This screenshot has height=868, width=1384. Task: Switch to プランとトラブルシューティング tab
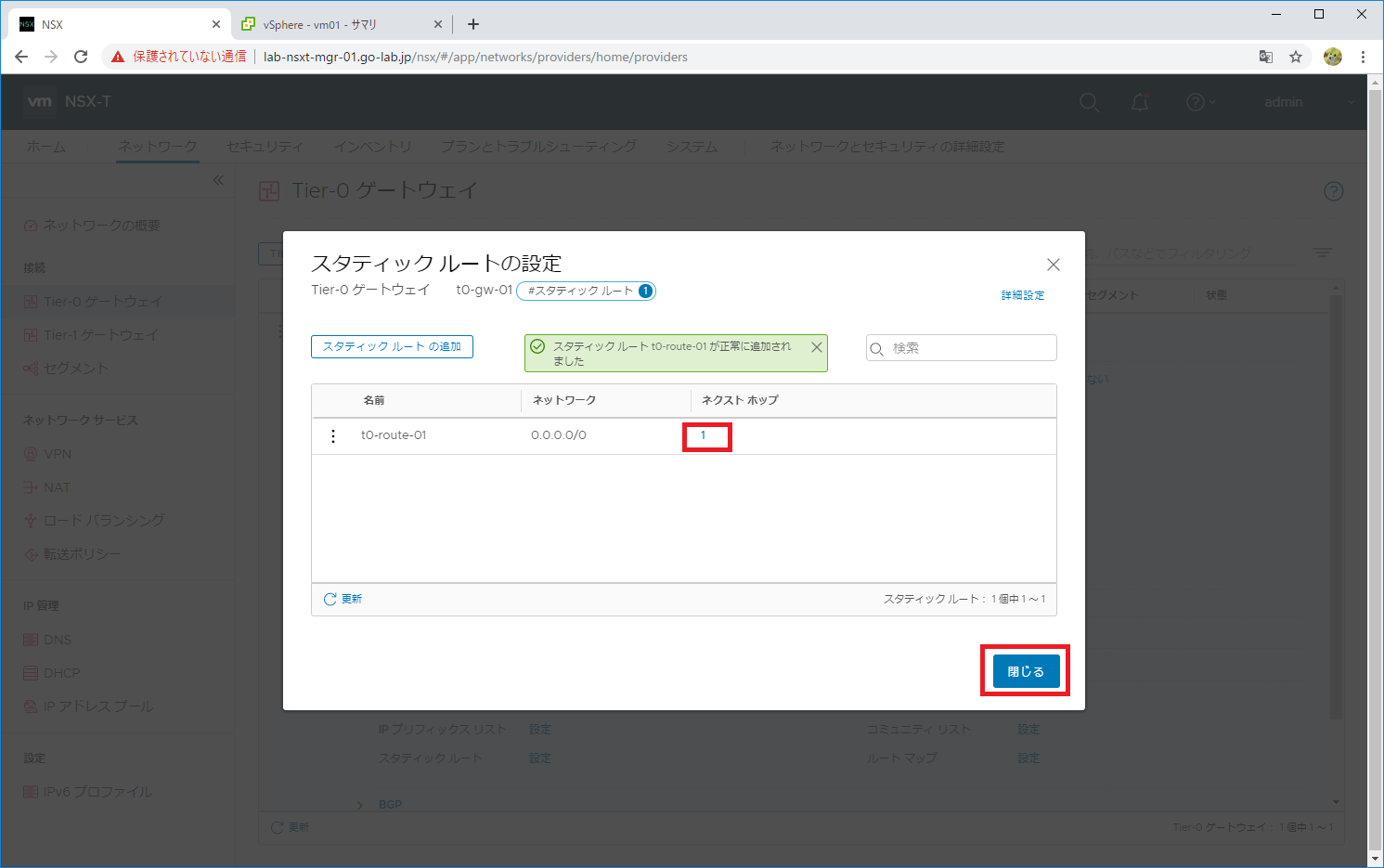[538, 147]
